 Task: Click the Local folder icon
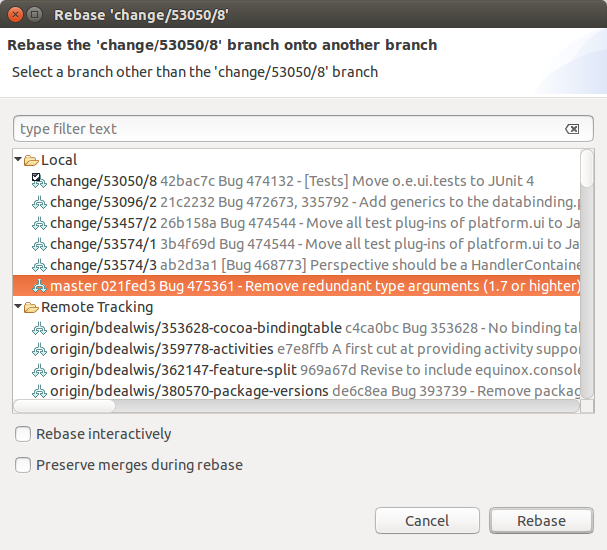(31, 160)
